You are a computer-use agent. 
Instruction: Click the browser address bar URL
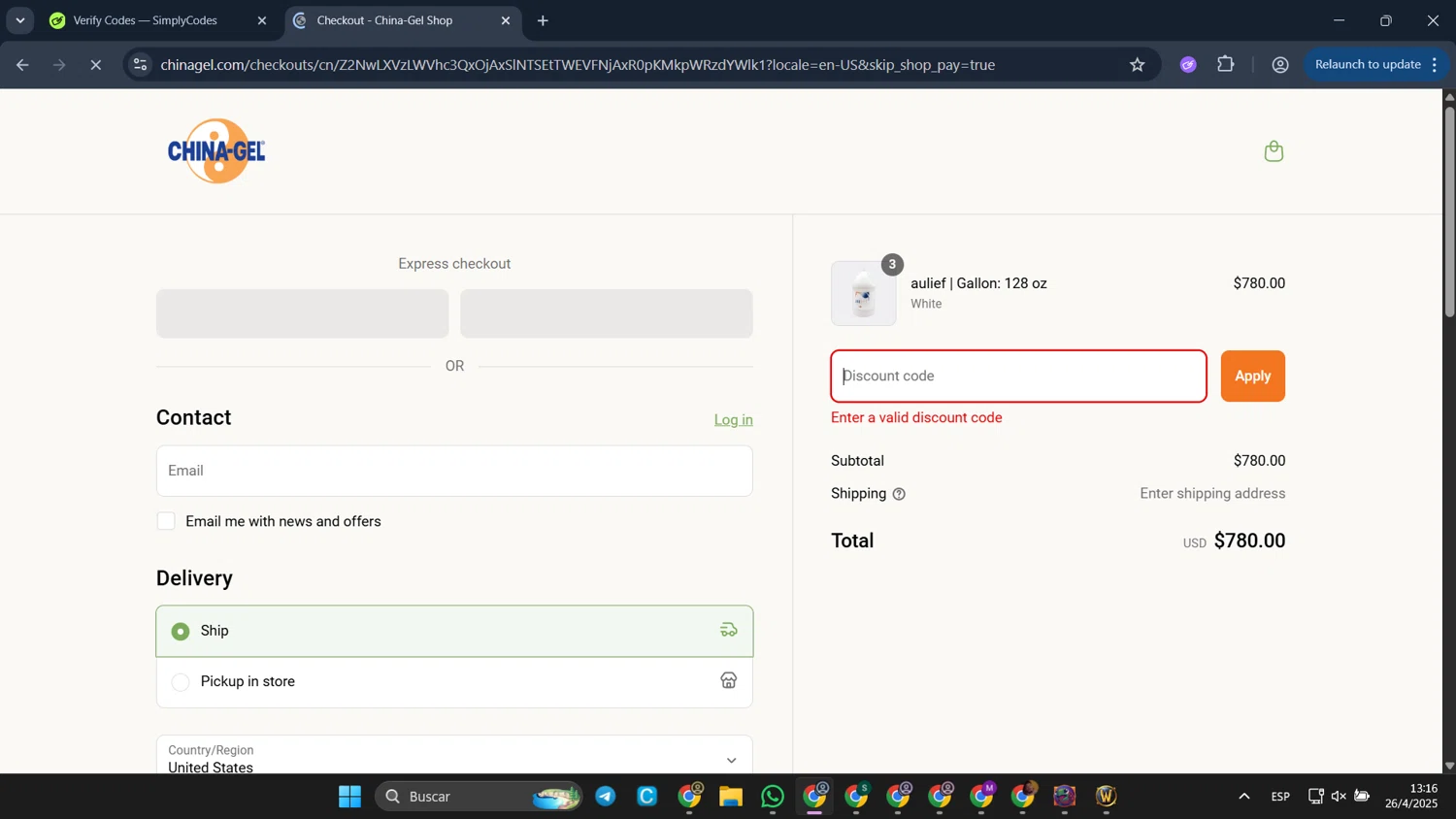tap(578, 65)
